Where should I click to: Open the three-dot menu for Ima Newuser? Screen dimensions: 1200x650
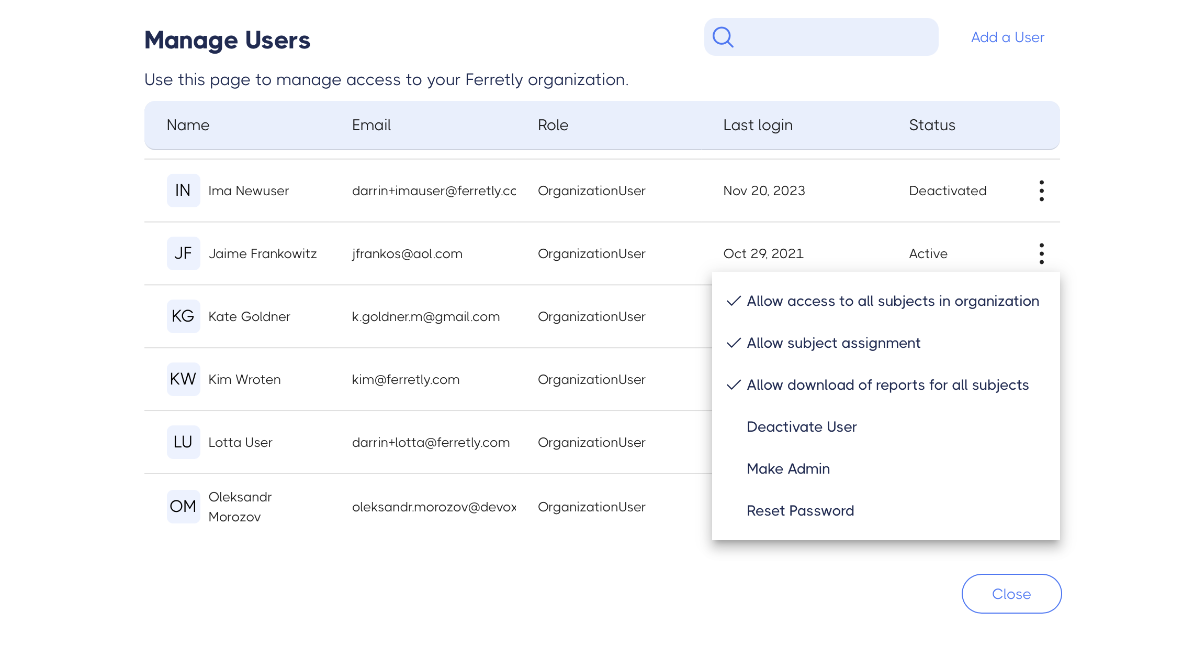click(1042, 190)
